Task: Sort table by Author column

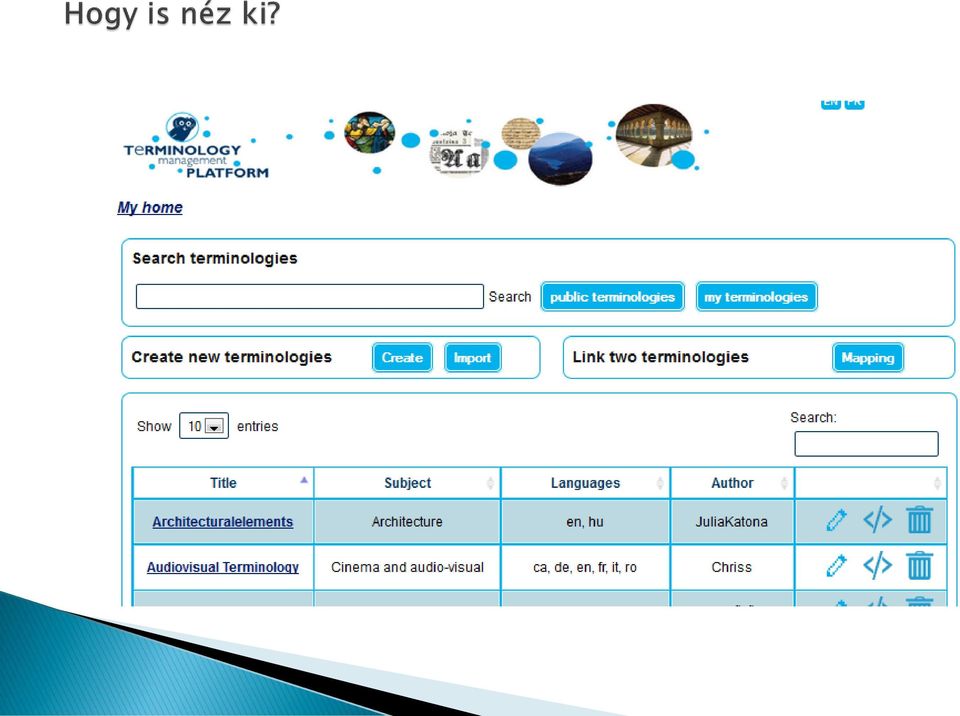Action: point(732,483)
